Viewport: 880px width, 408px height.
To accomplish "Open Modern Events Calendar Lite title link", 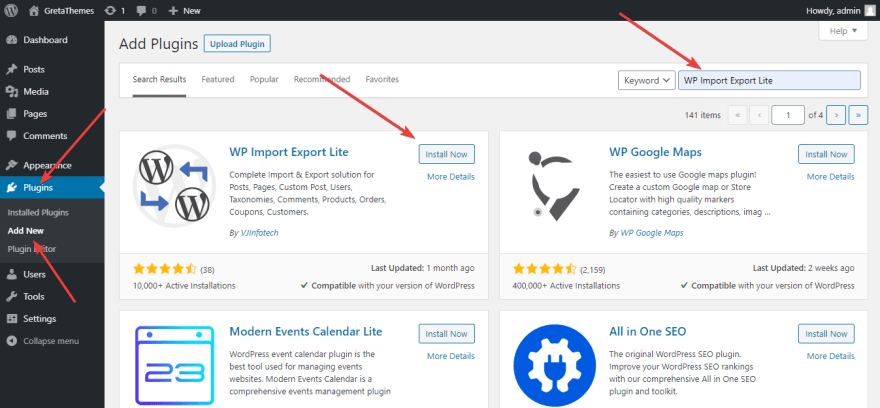I will pos(306,331).
